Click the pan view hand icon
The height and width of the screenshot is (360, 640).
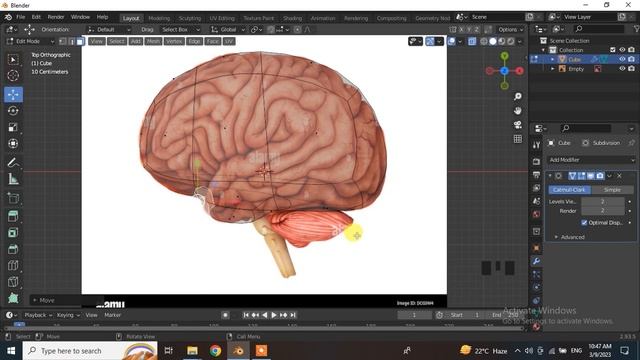click(x=518, y=111)
